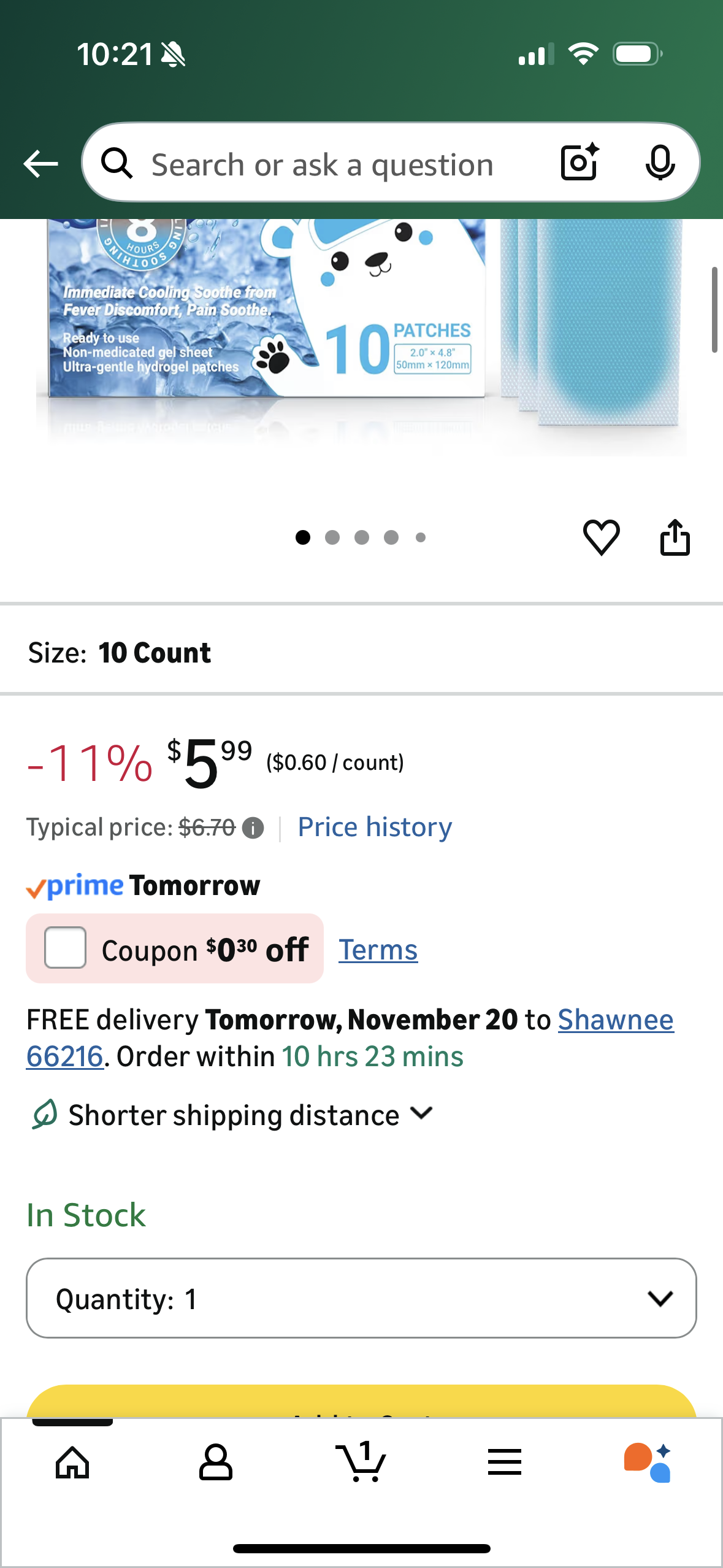Open the shopping cart
723x1568 pixels.
tap(361, 1462)
